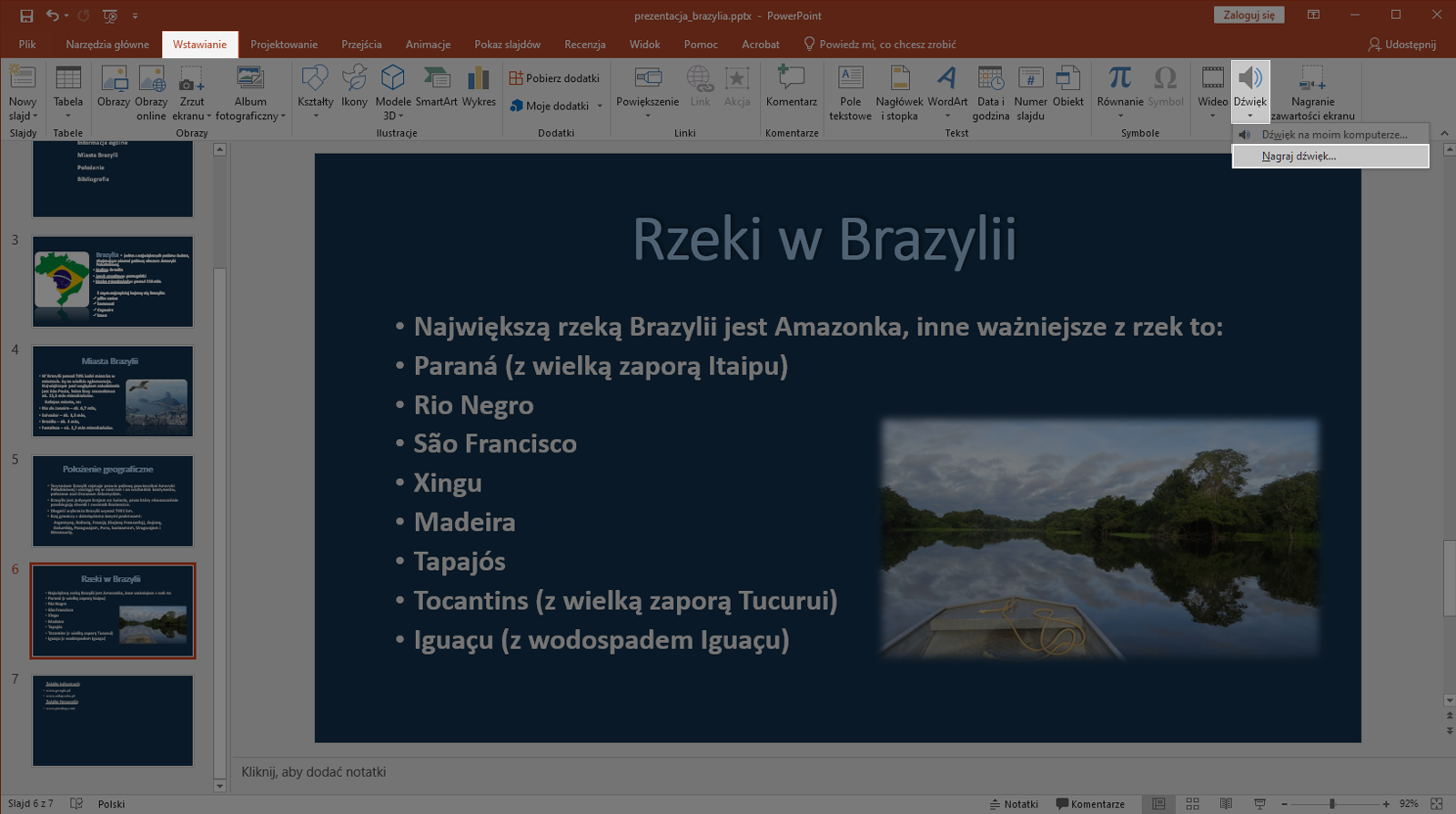Expand Customize Quick Access Toolbar arrow

(x=135, y=15)
